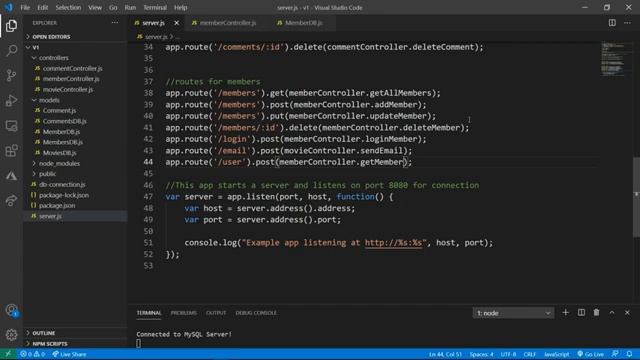Open errors and warnings count in status bar
The height and width of the screenshot is (360, 640).
pyautogui.click(x=33, y=354)
